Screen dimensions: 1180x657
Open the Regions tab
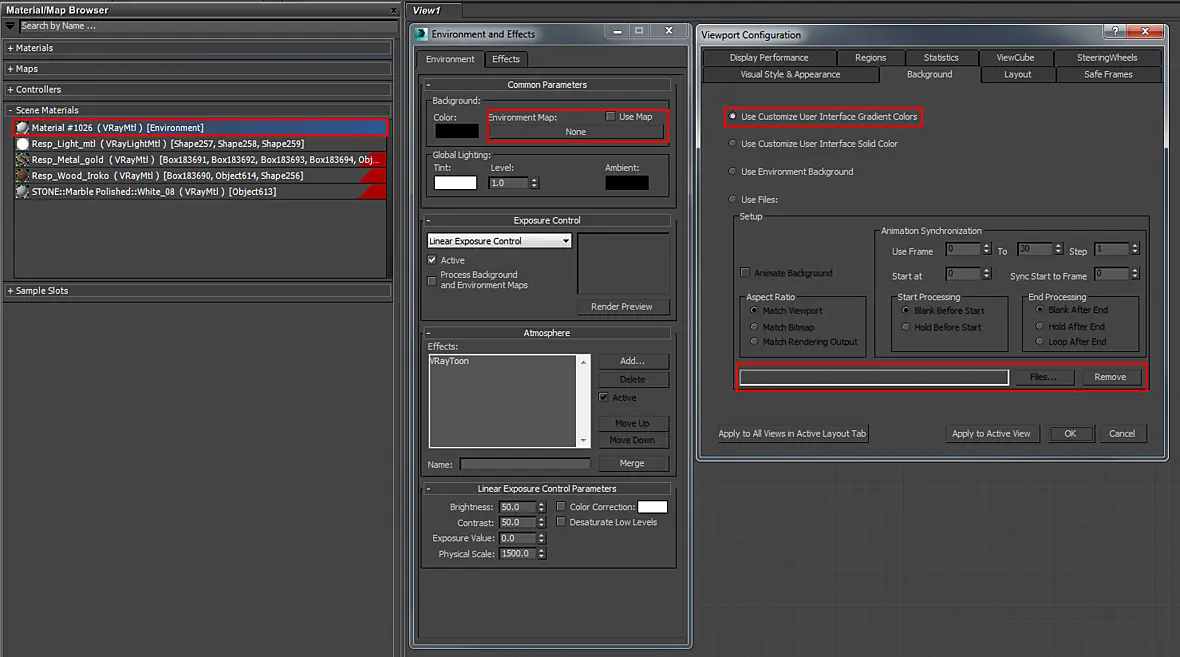(x=870, y=57)
